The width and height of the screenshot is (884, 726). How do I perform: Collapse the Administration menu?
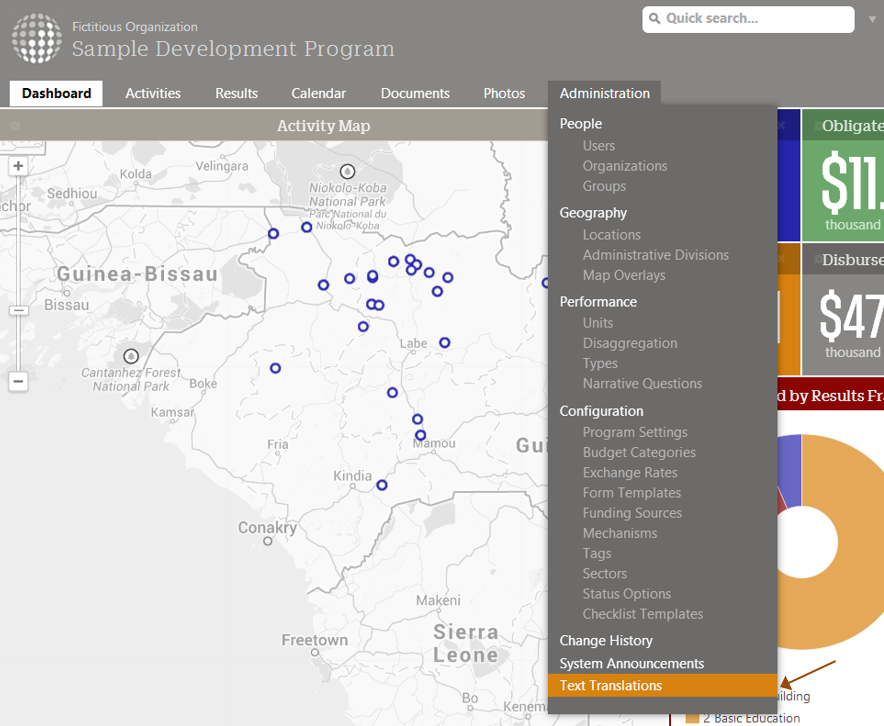click(604, 93)
